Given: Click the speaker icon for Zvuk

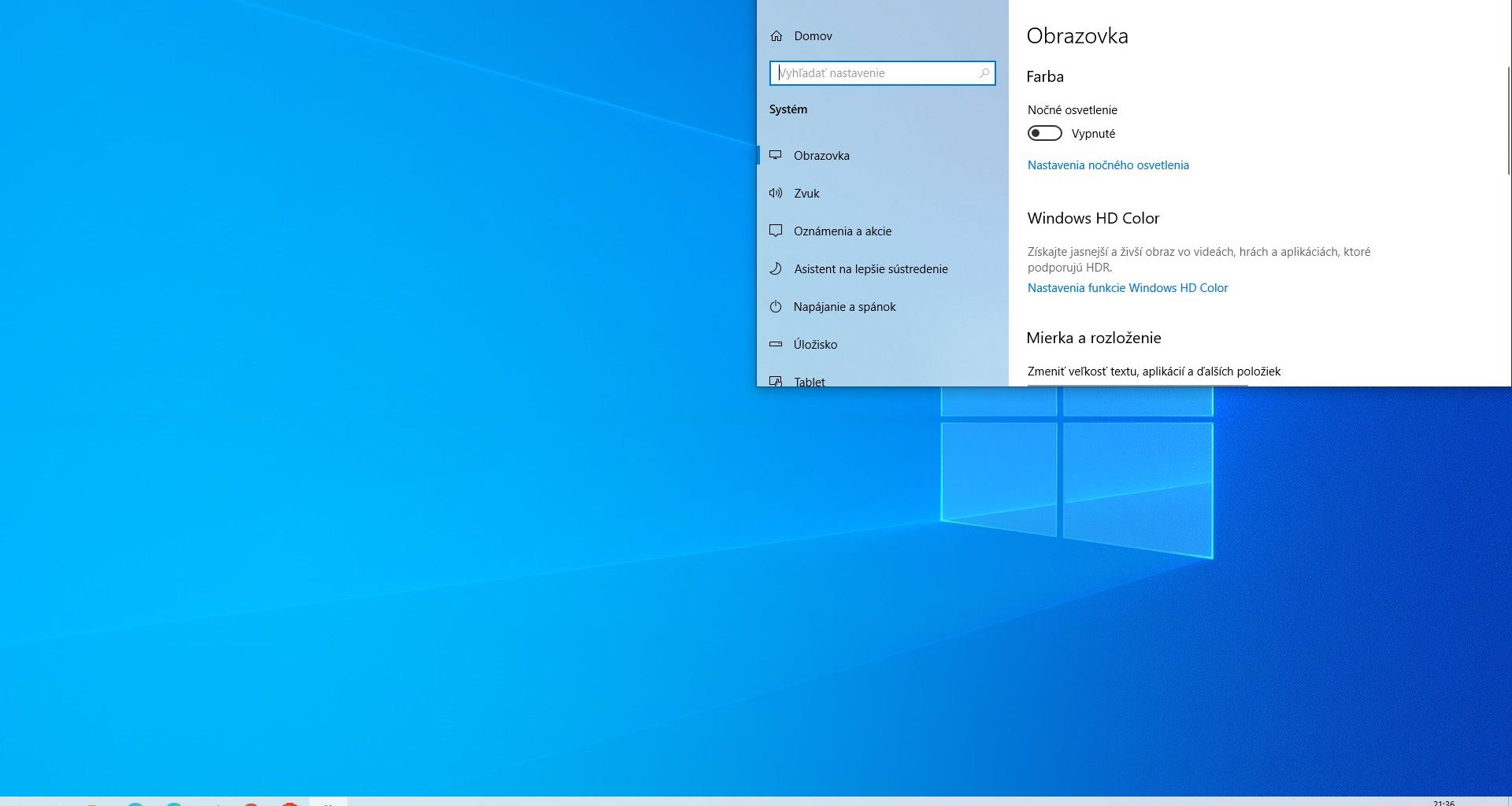Looking at the screenshot, I should click(776, 193).
